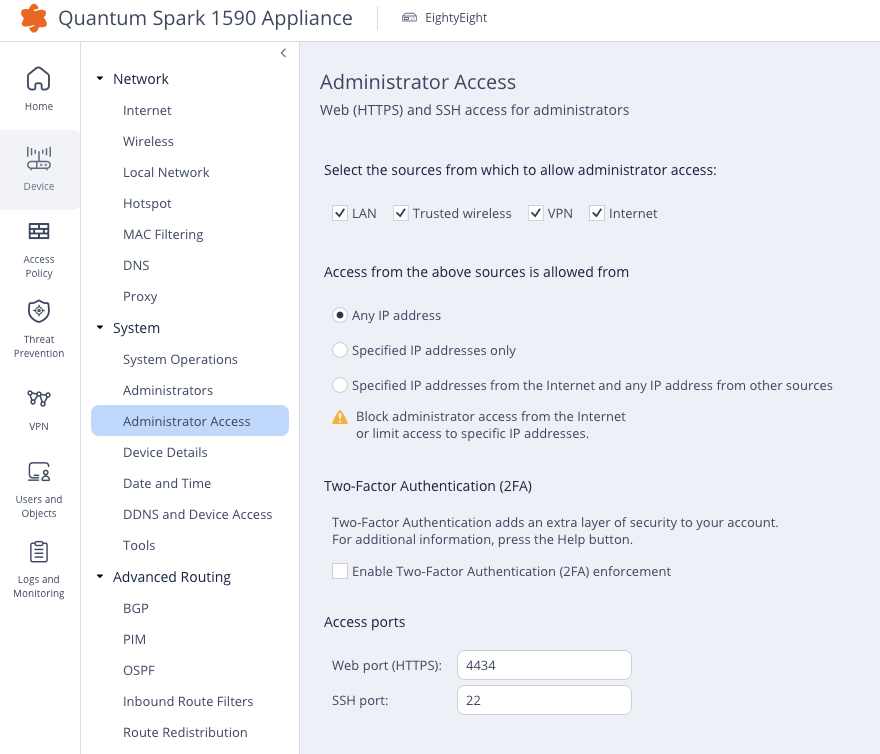Collapse the navigation side panel chevron
The image size is (880, 754).
[x=283, y=53]
